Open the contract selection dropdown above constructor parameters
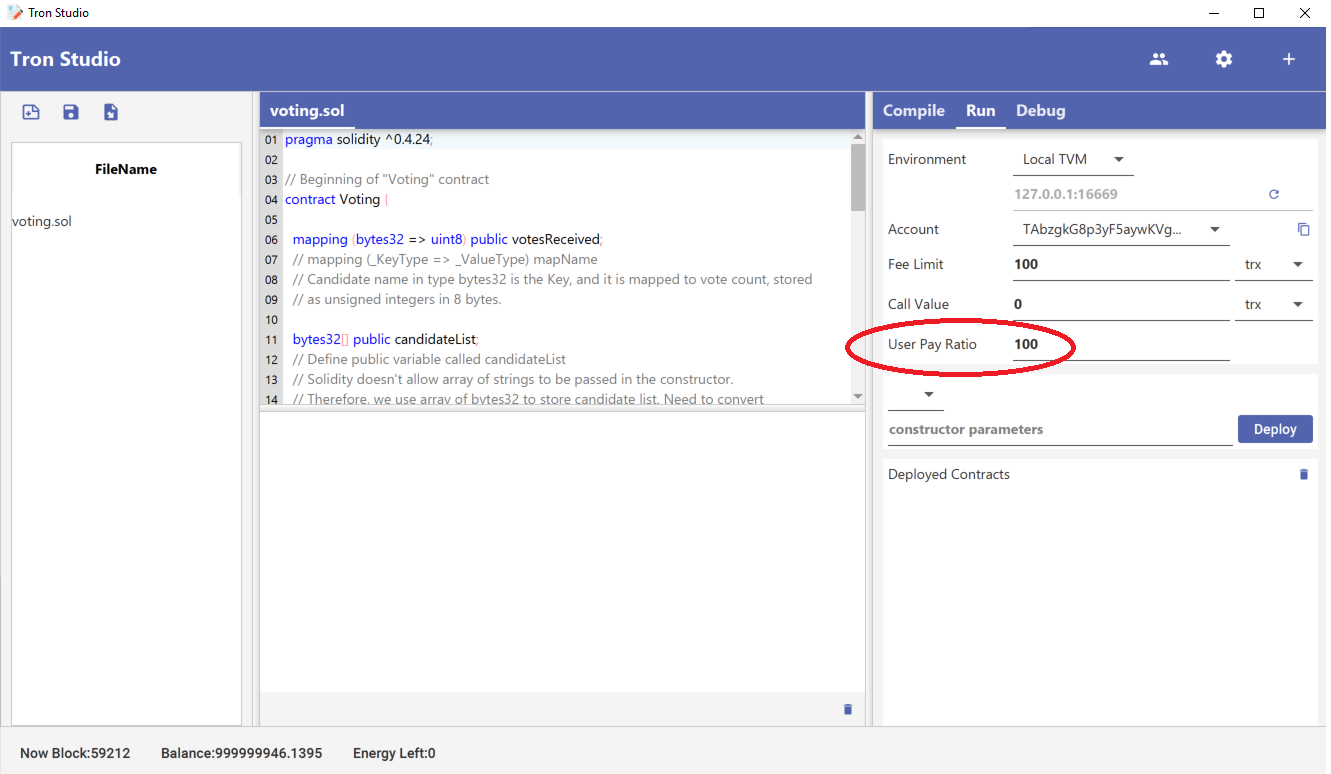The width and height of the screenshot is (1331, 774). pos(916,395)
